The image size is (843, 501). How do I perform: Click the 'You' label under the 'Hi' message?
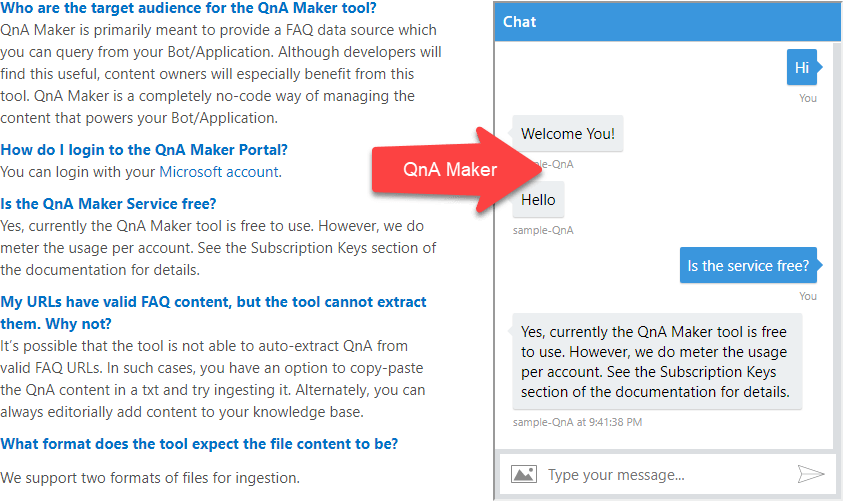(x=808, y=98)
